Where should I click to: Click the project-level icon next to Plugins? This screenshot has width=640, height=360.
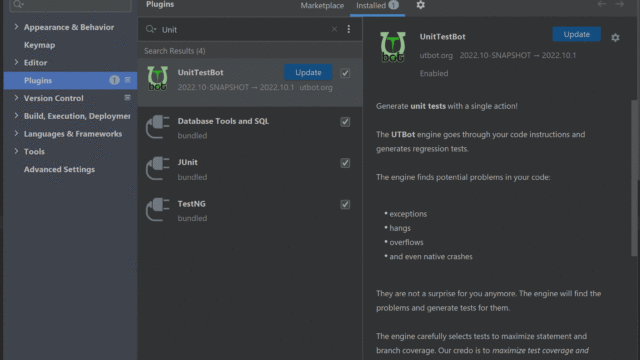point(128,80)
